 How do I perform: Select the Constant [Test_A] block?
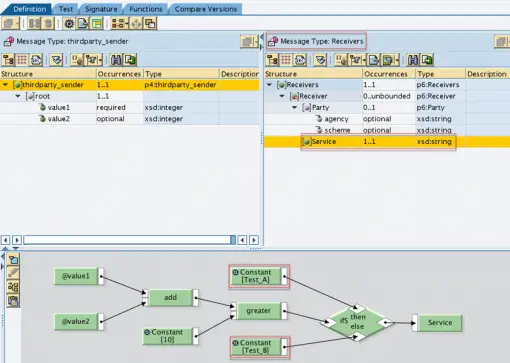point(256,276)
